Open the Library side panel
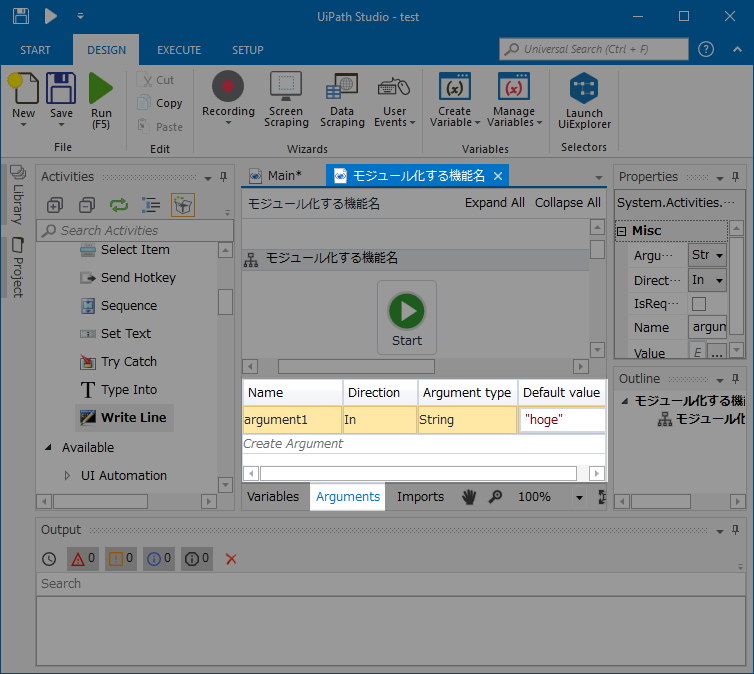754x674 pixels. [18, 194]
